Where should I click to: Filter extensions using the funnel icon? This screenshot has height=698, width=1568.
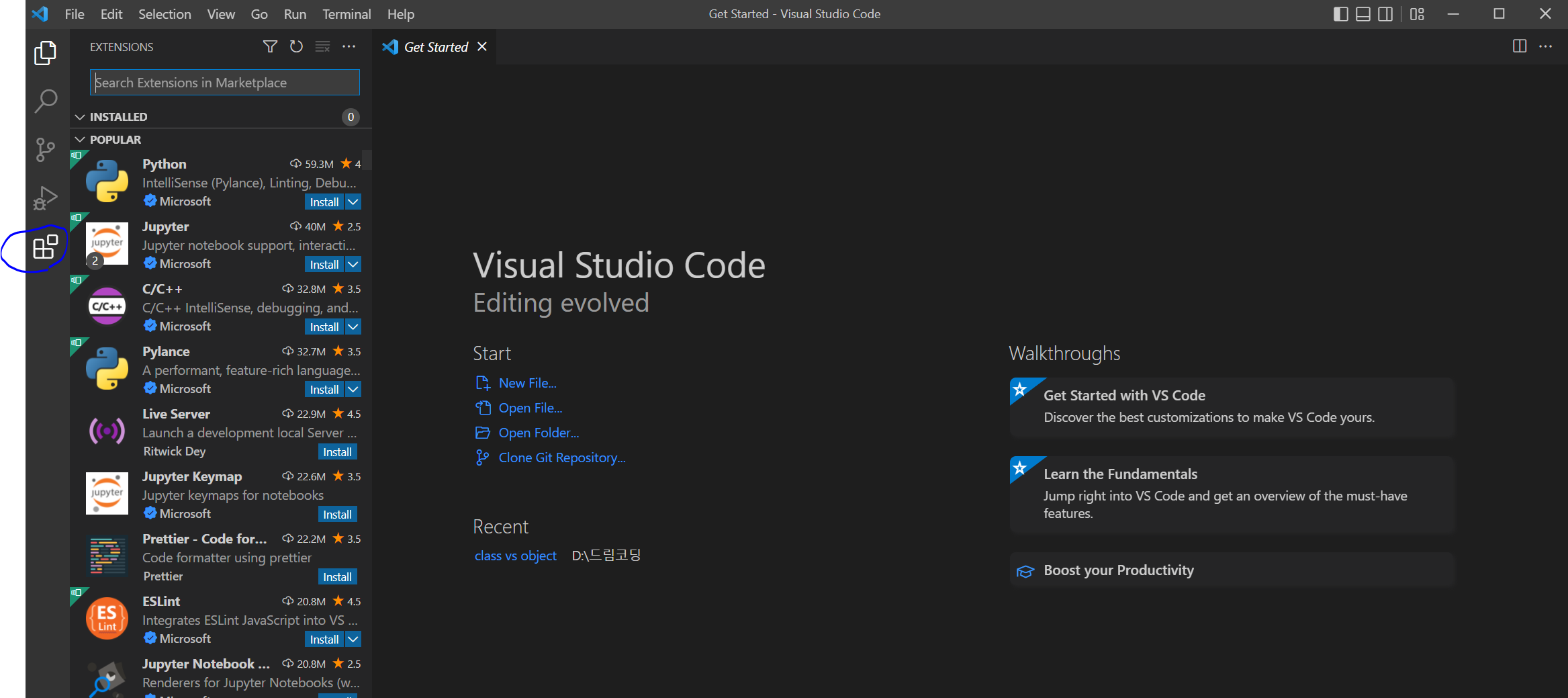click(x=270, y=46)
